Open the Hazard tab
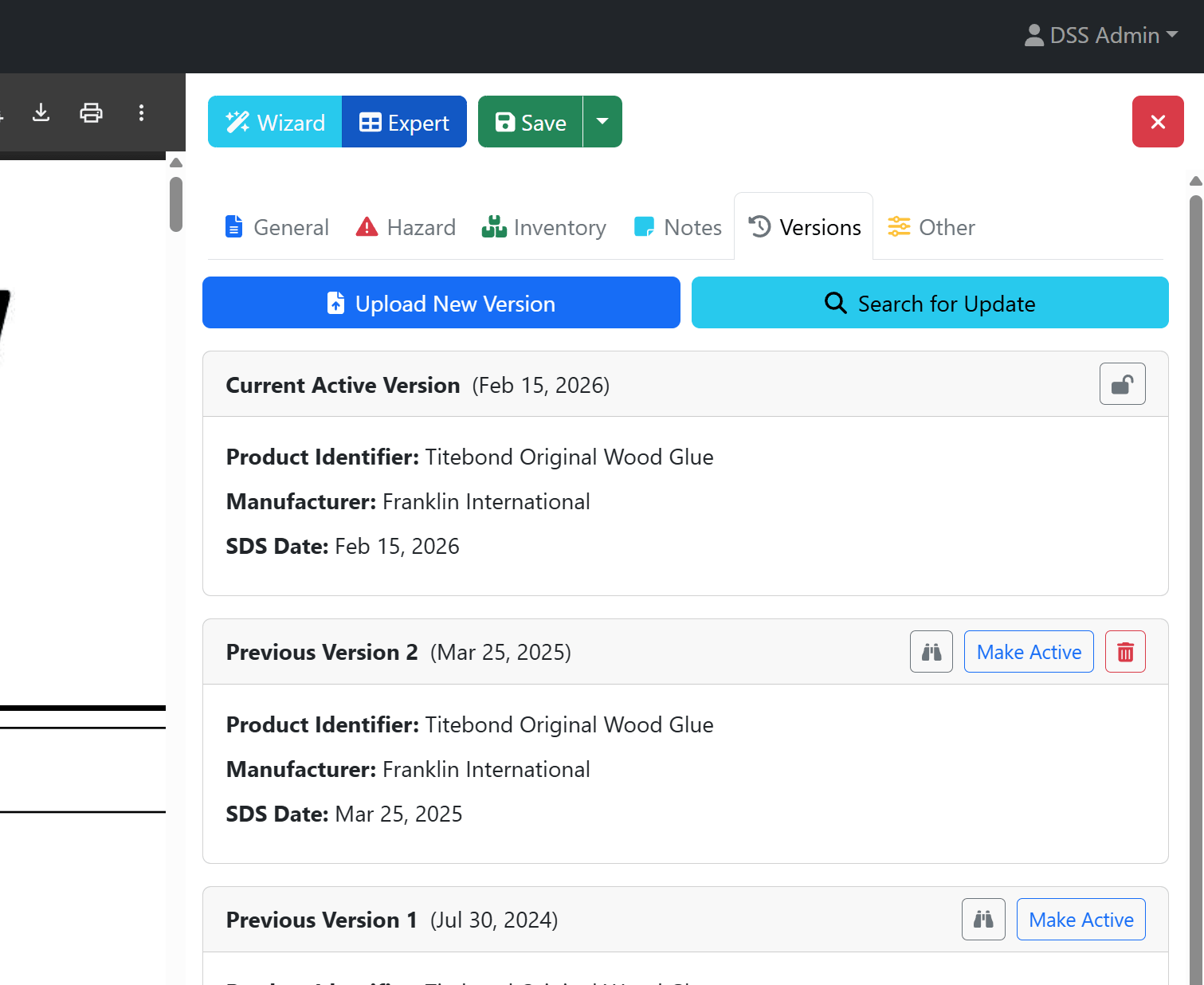The height and width of the screenshot is (985, 1204). 406,227
